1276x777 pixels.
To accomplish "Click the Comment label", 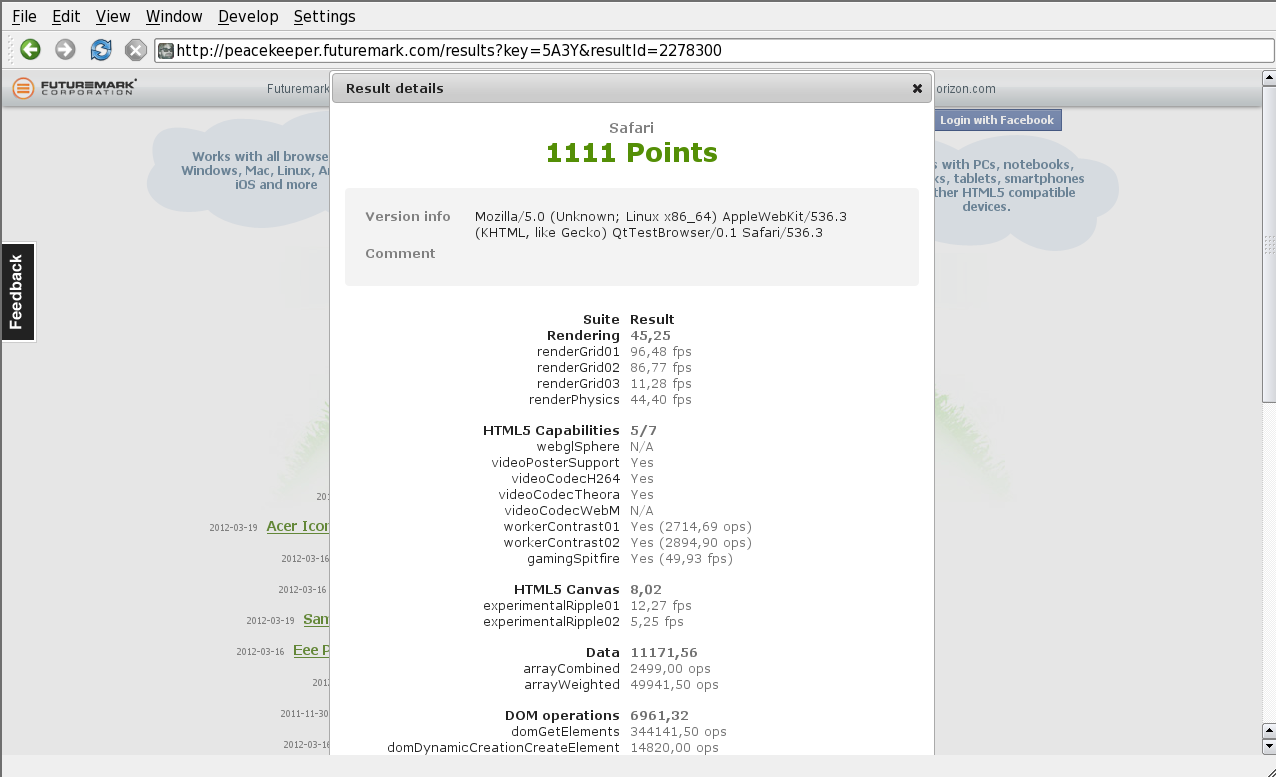I will click(400, 253).
